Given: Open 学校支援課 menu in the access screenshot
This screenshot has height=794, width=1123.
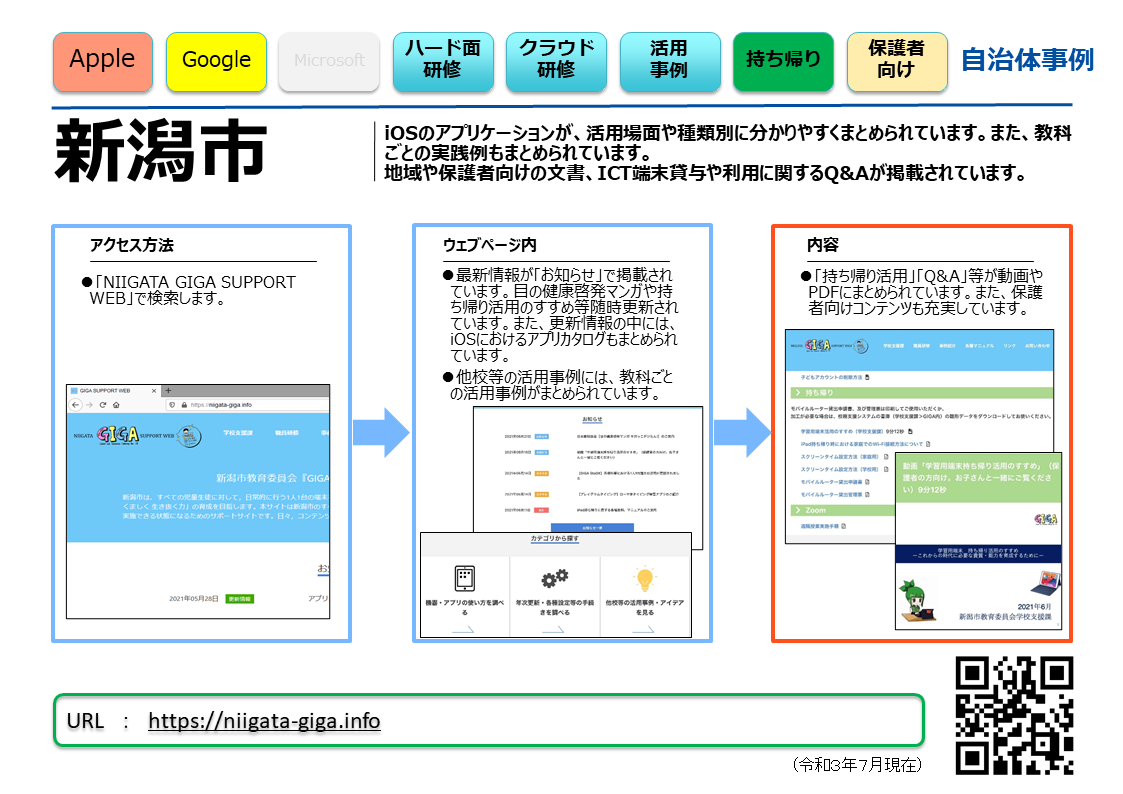Looking at the screenshot, I should point(238,433).
